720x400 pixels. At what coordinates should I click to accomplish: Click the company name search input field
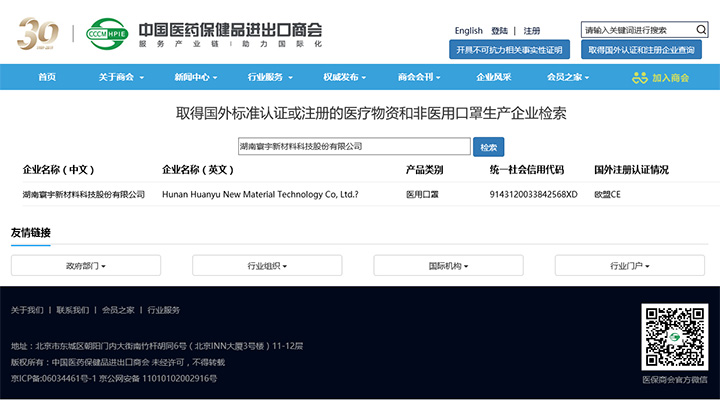pyautogui.click(x=354, y=146)
